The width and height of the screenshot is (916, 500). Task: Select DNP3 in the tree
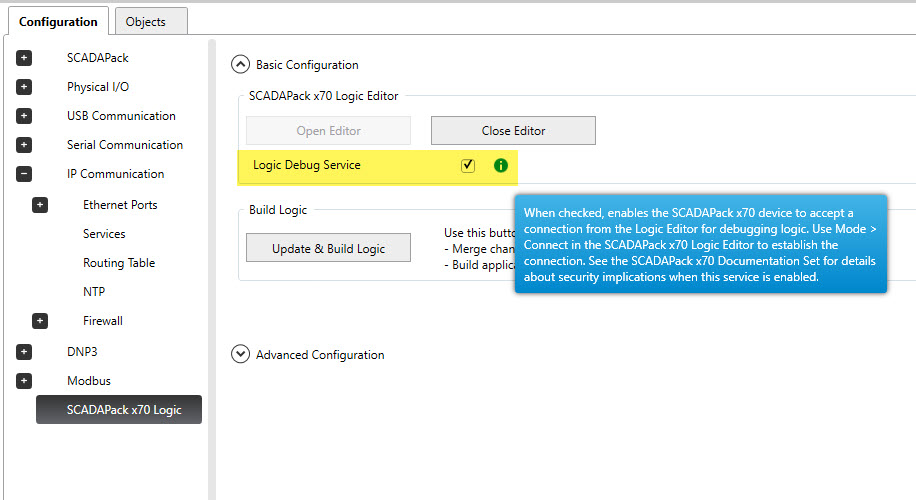[82, 352]
